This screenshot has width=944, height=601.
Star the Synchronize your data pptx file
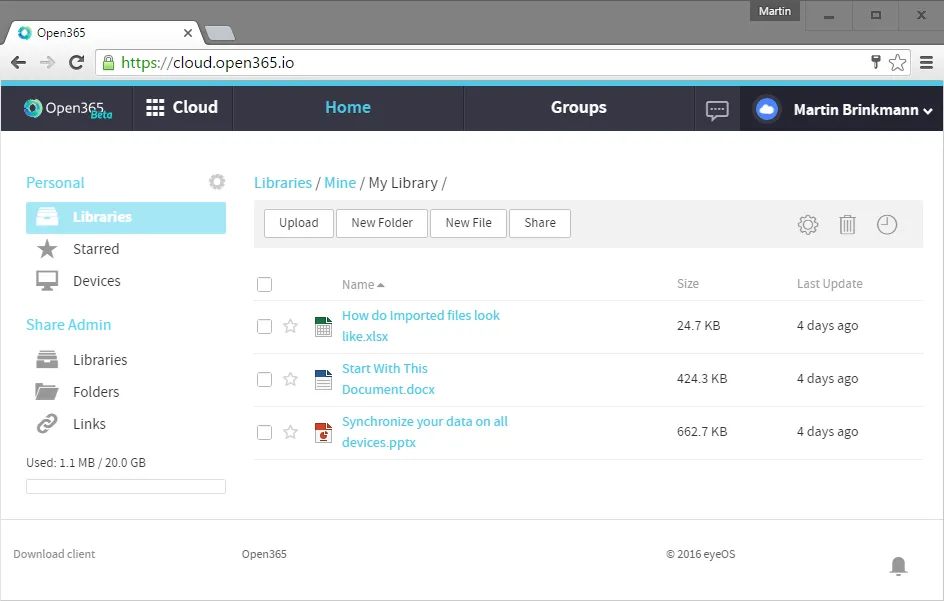pos(290,432)
